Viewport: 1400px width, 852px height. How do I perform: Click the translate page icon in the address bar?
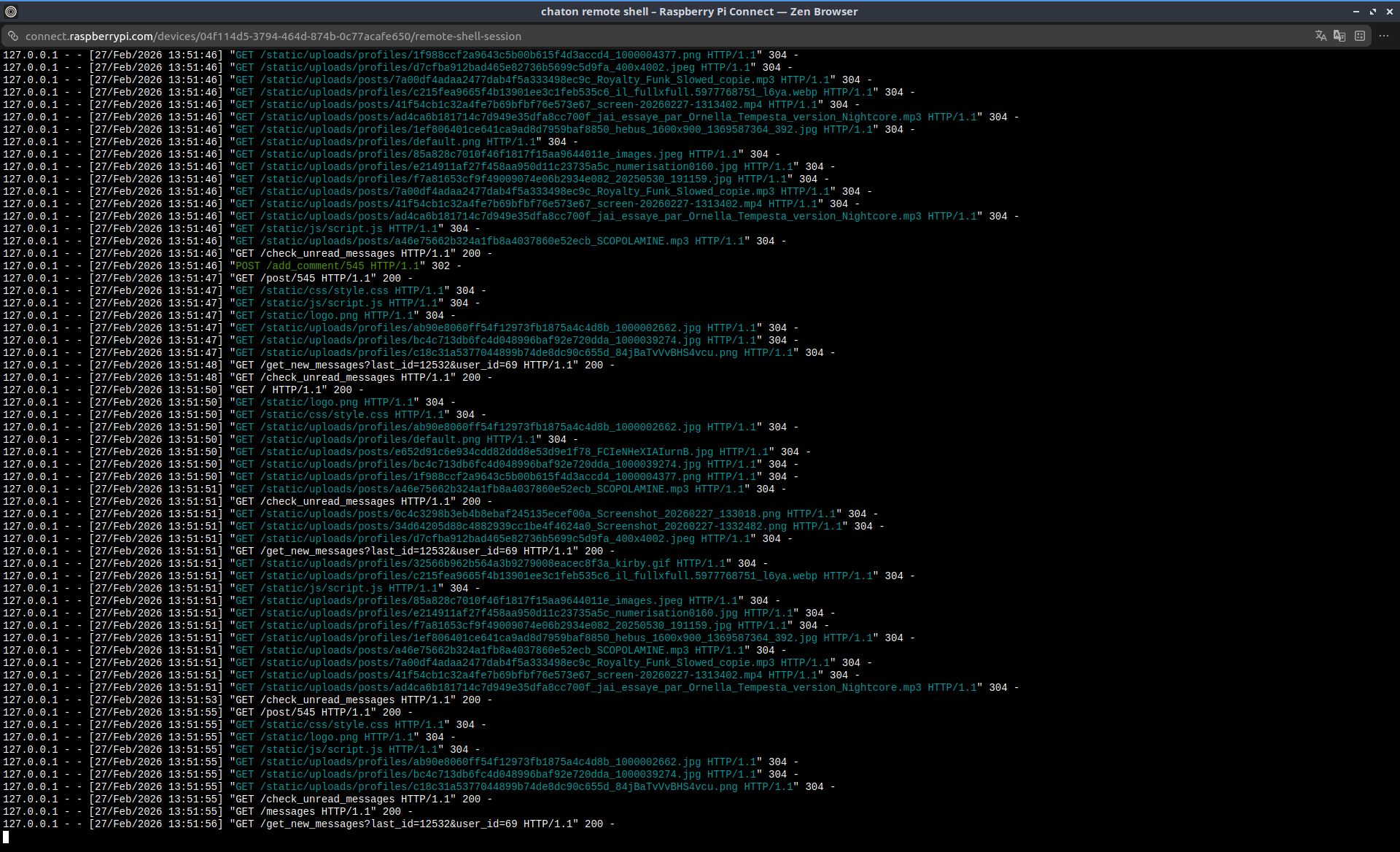(x=1321, y=36)
